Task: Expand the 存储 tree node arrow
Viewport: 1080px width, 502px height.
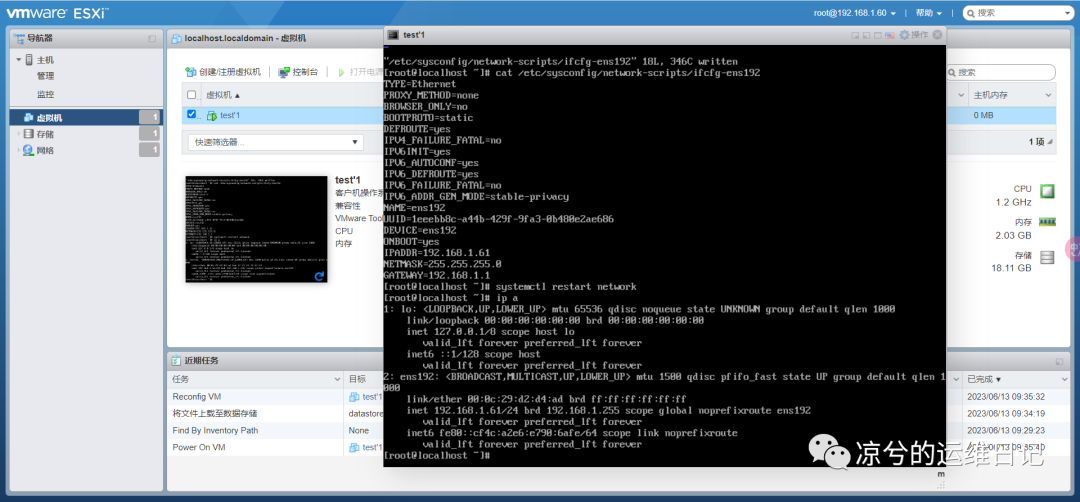Action: (x=19, y=134)
